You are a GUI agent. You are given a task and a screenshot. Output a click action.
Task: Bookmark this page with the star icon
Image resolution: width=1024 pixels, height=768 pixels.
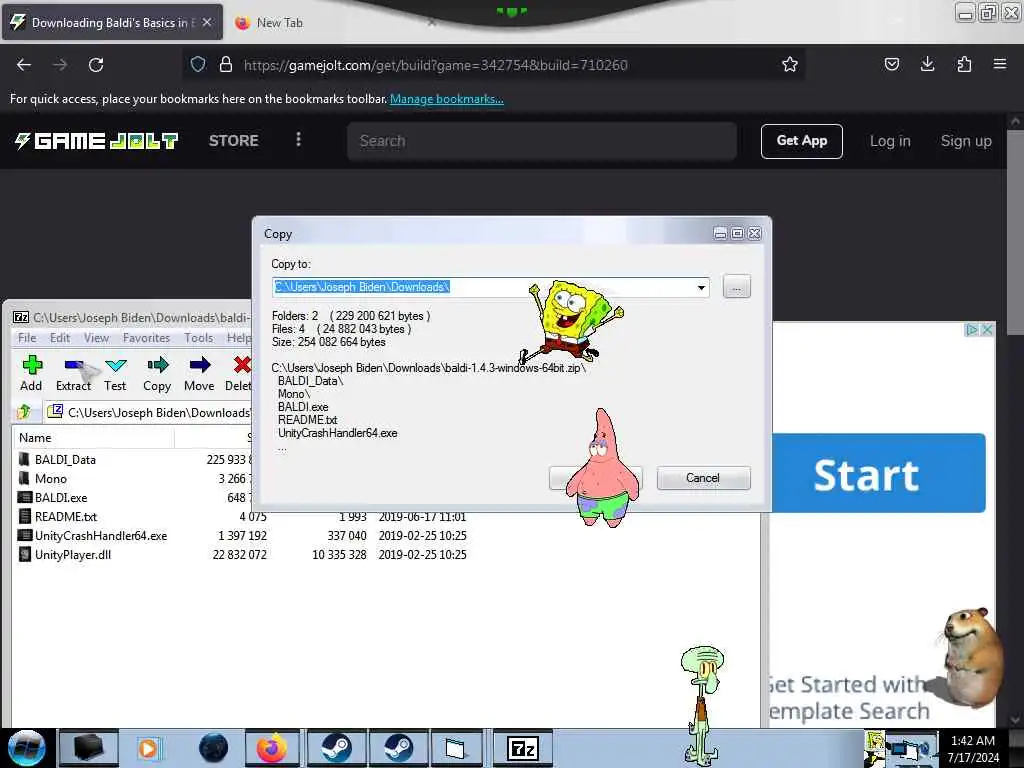(x=790, y=64)
